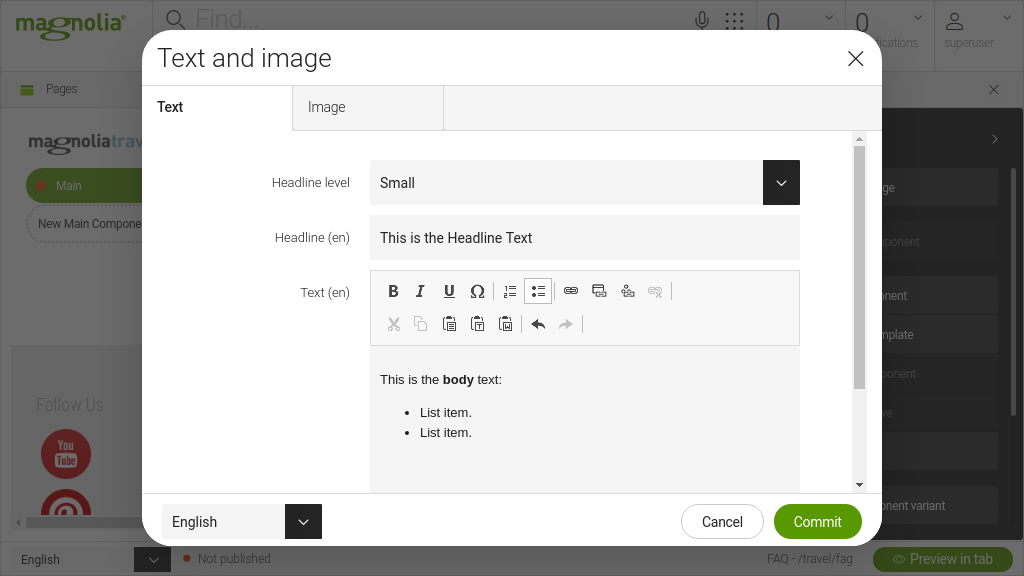Click Preview in tab button
The height and width of the screenshot is (576, 1024).
[943, 559]
